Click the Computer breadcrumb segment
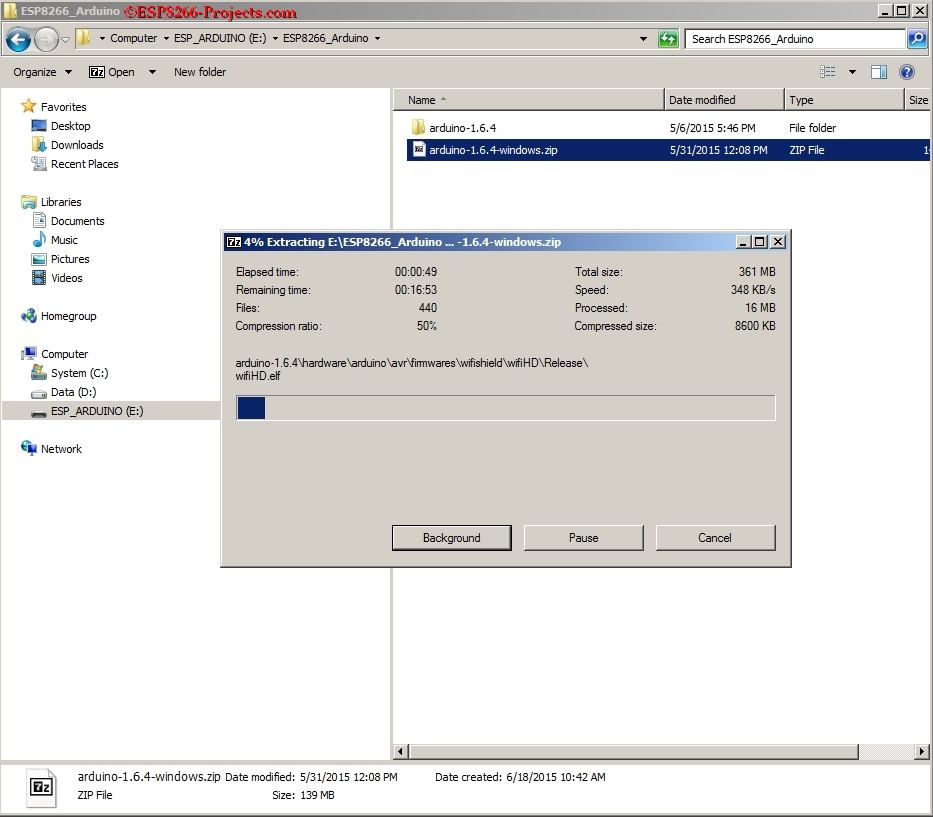 133,38
